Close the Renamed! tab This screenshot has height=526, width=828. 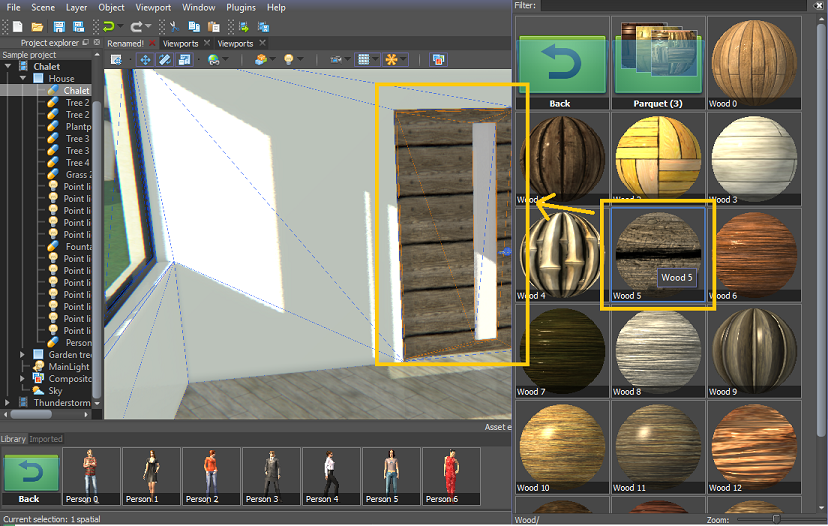[153, 43]
